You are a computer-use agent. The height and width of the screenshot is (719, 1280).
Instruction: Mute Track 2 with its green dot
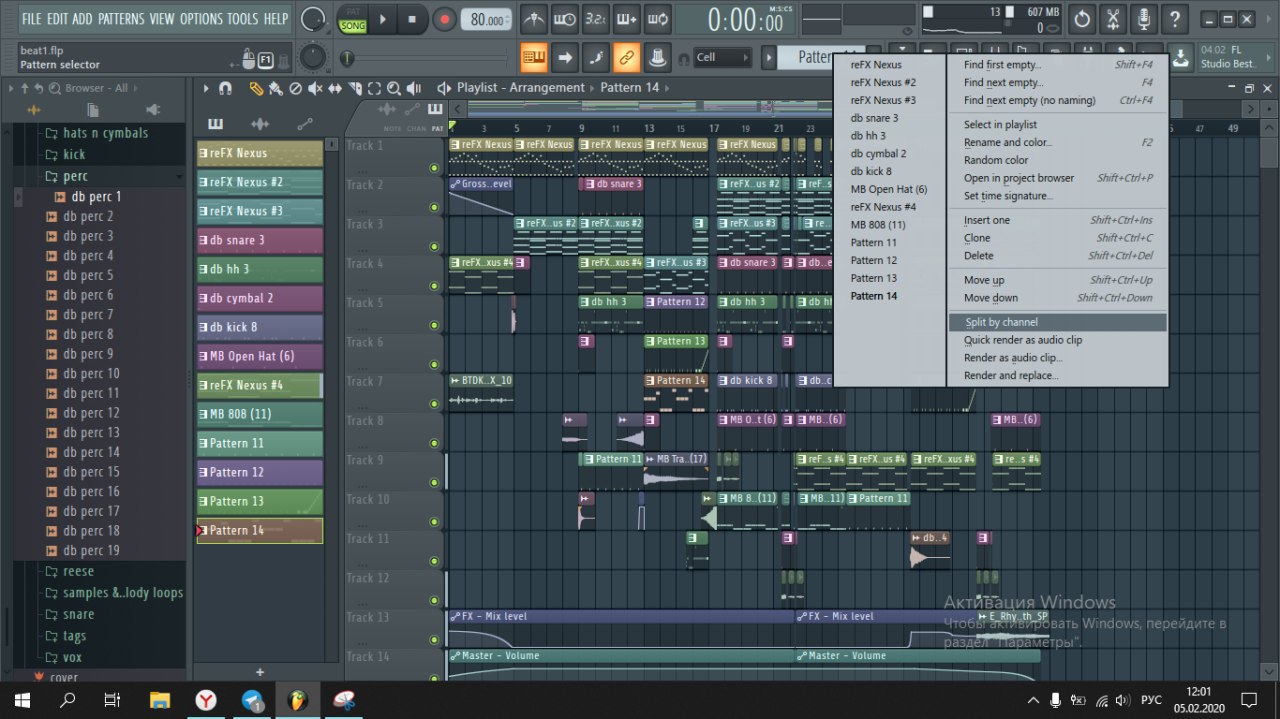(434, 208)
